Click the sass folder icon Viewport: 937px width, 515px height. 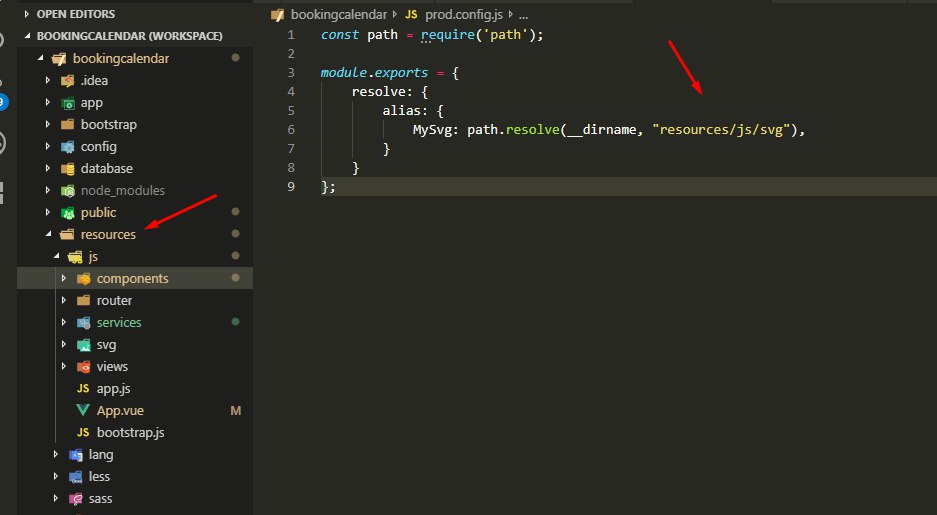click(76, 499)
